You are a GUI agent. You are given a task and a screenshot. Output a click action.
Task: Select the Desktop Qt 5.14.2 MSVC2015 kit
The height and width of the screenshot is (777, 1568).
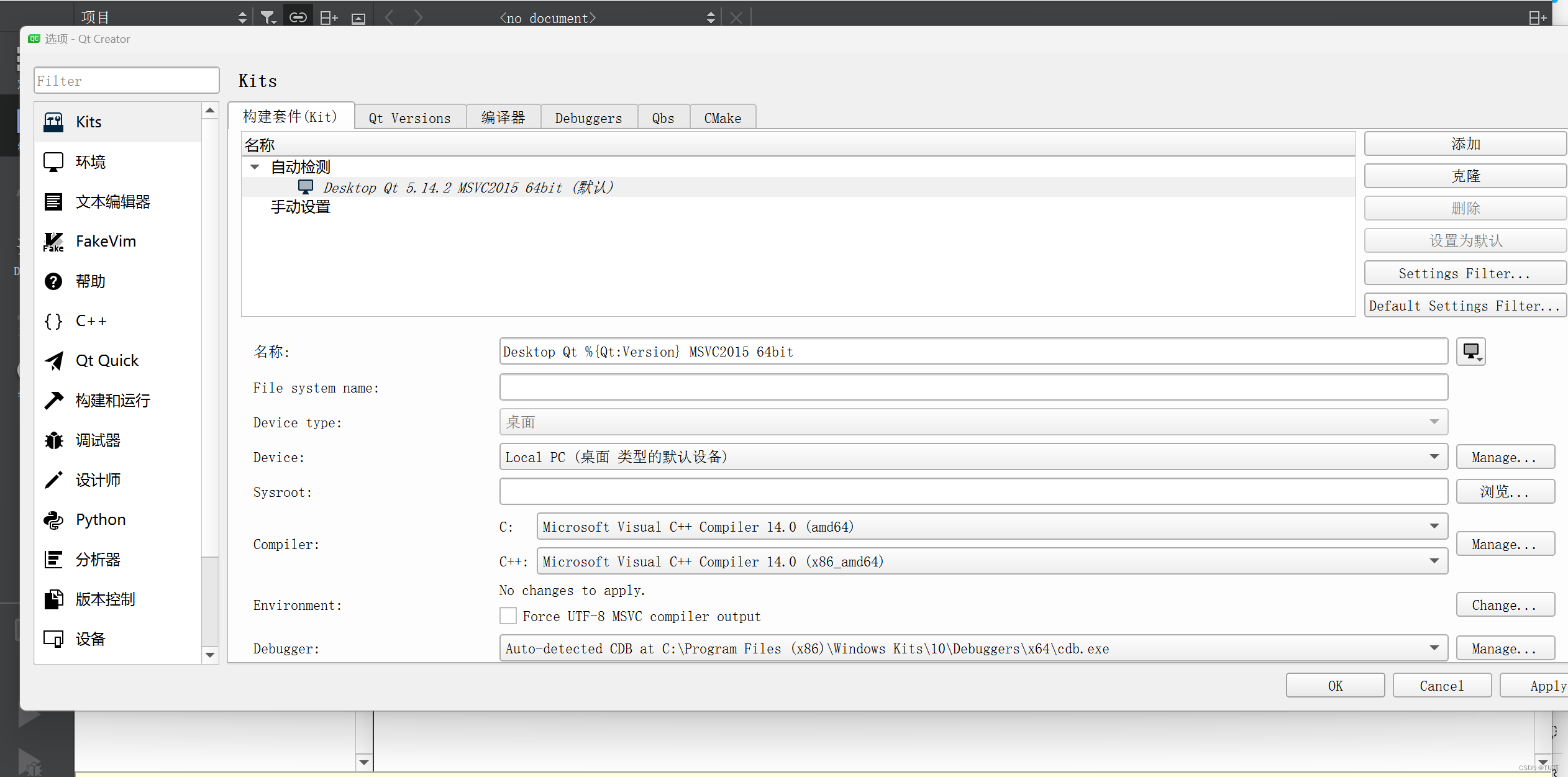(469, 187)
